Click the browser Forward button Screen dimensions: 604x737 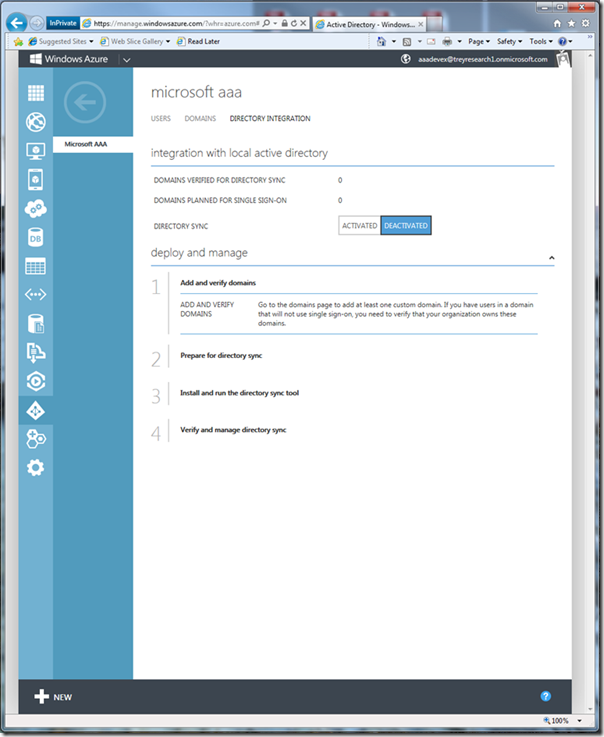tap(36, 23)
